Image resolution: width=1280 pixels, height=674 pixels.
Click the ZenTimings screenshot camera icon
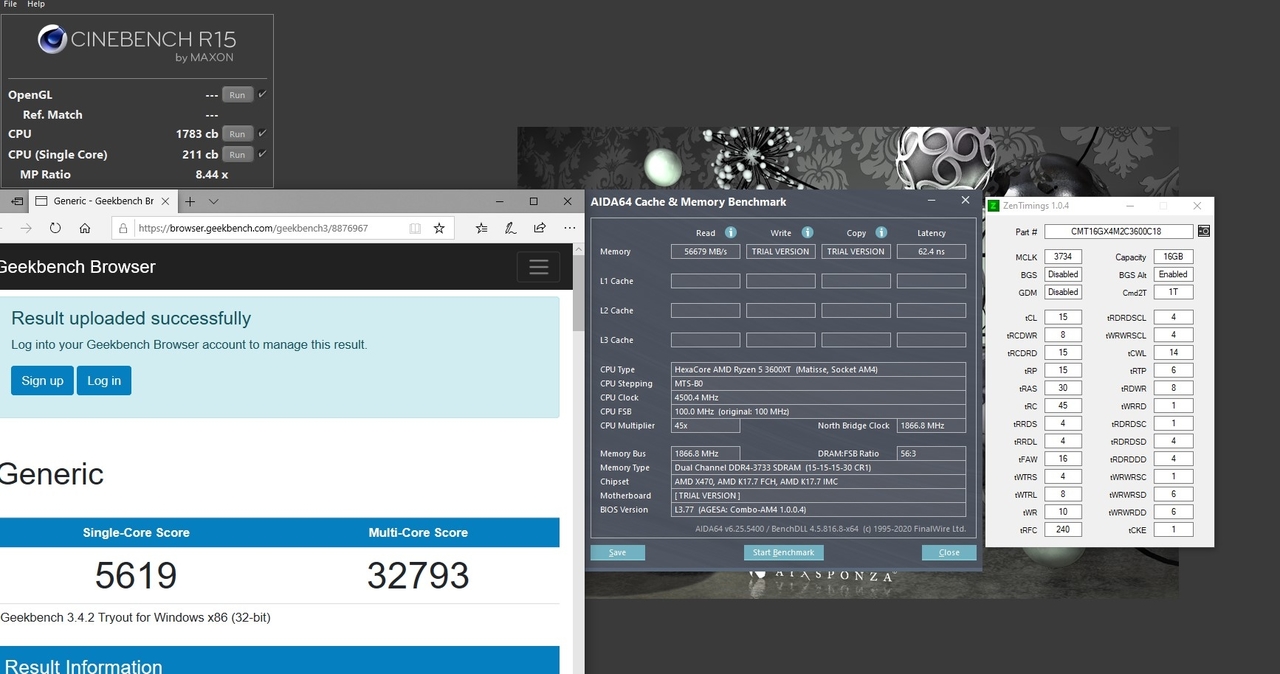coord(1204,231)
